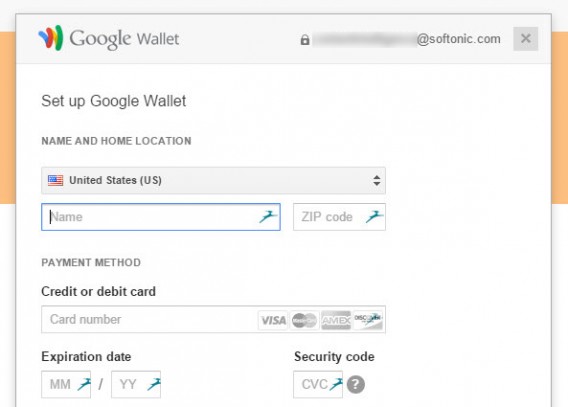
Task: Open the United States (US) country dropdown
Action: [213, 180]
